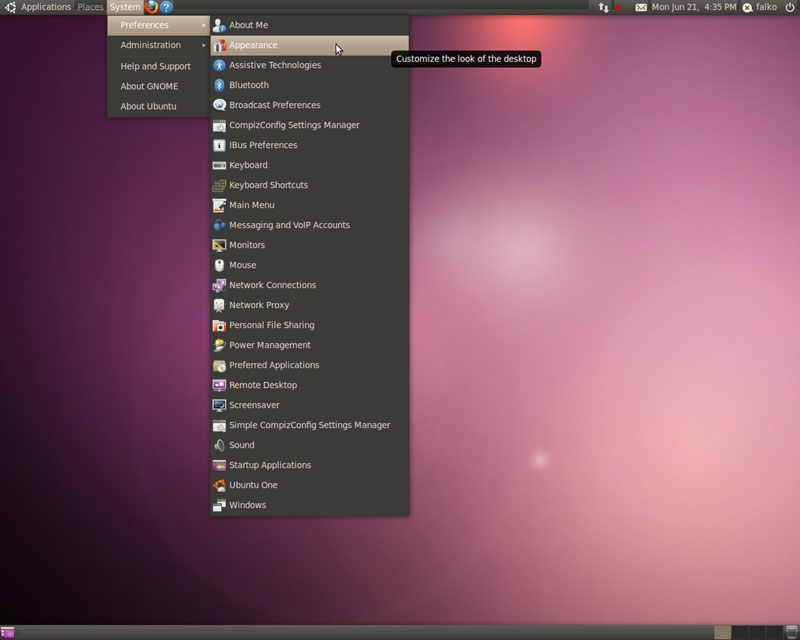
Task: Click 'Assistive Technologies' text
Action: pos(275,65)
